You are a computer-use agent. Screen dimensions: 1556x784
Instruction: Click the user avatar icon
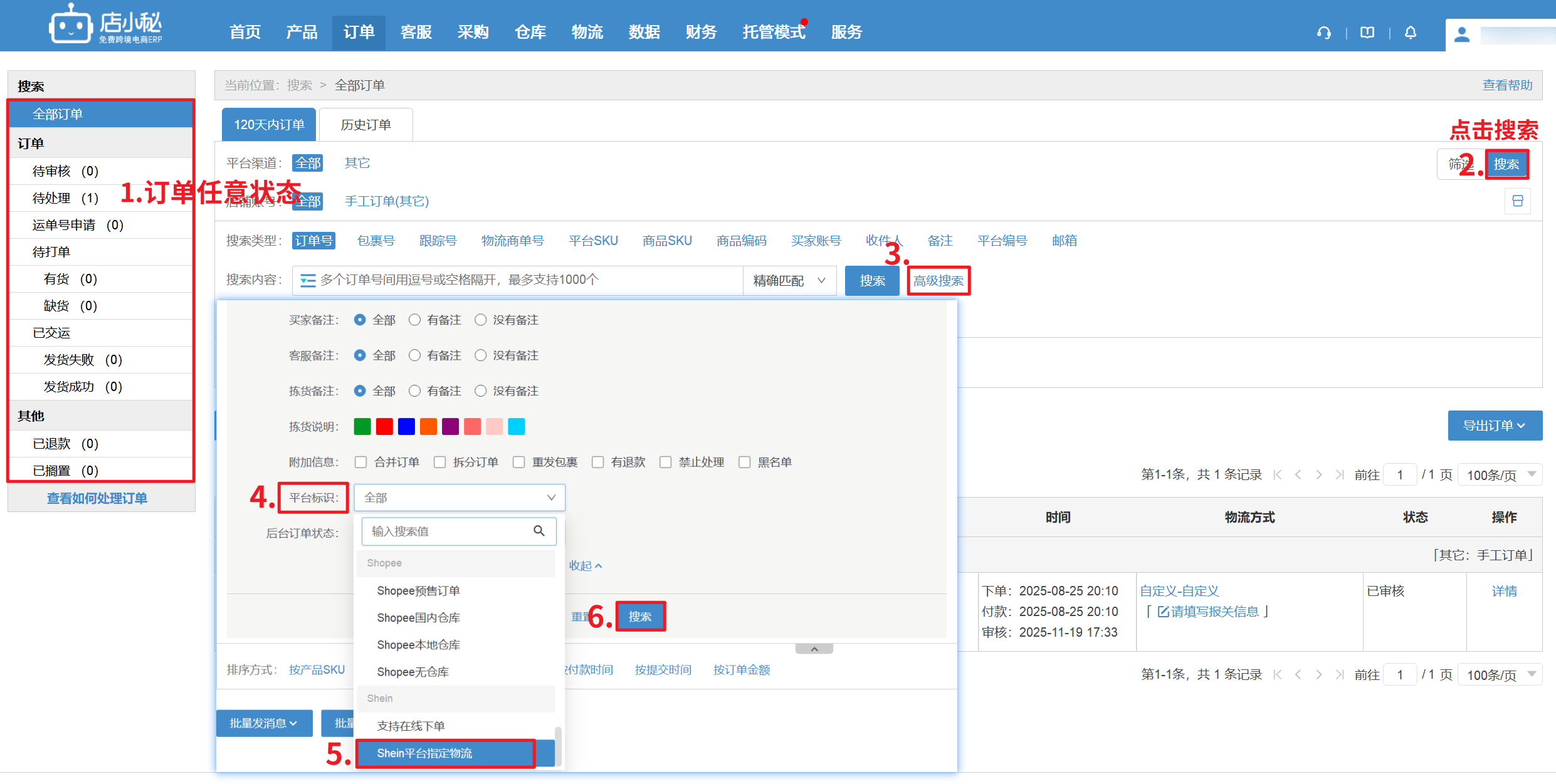point(1462,34)
